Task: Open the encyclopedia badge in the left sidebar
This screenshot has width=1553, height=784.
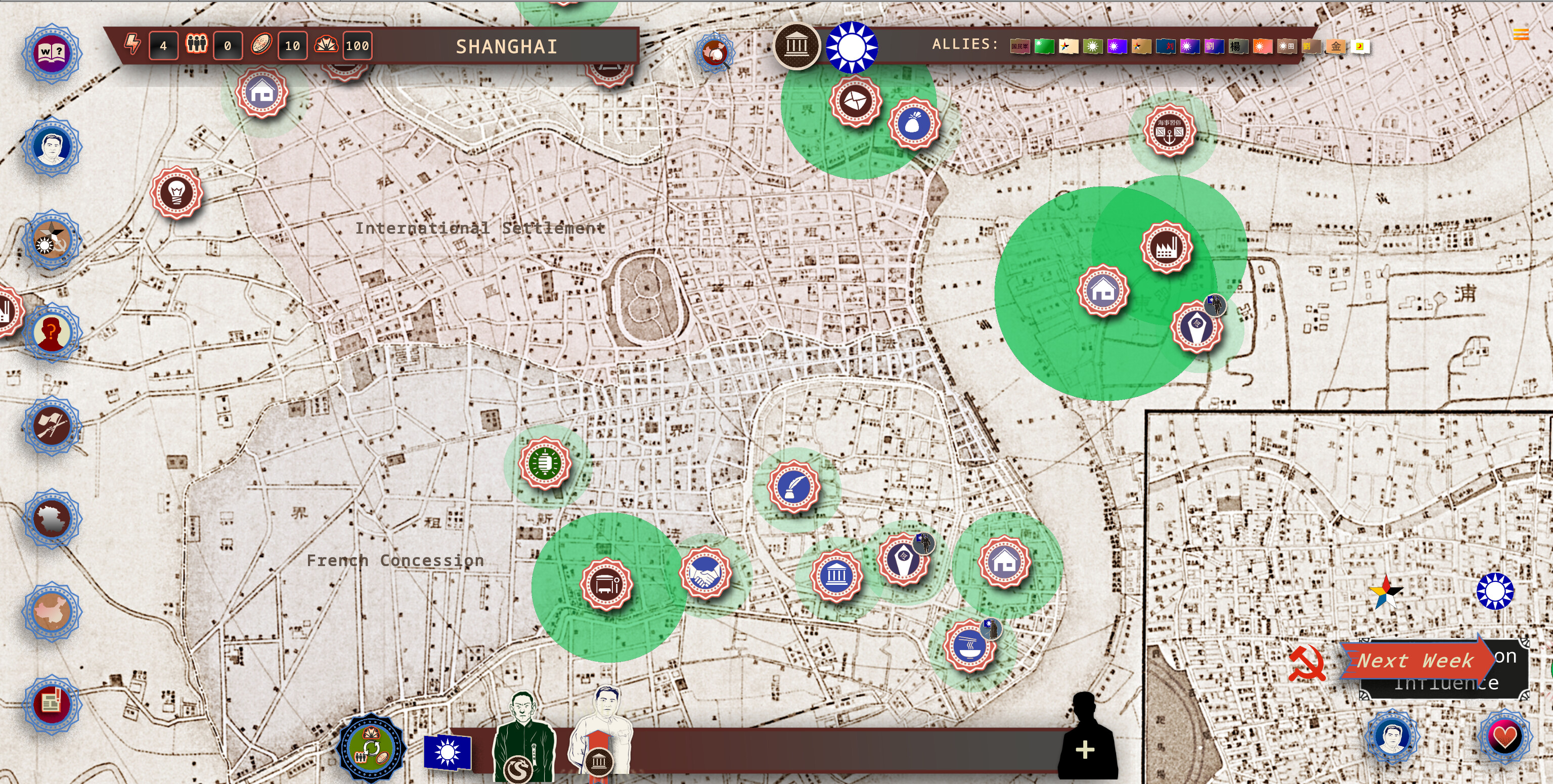Action: [53, 53]
